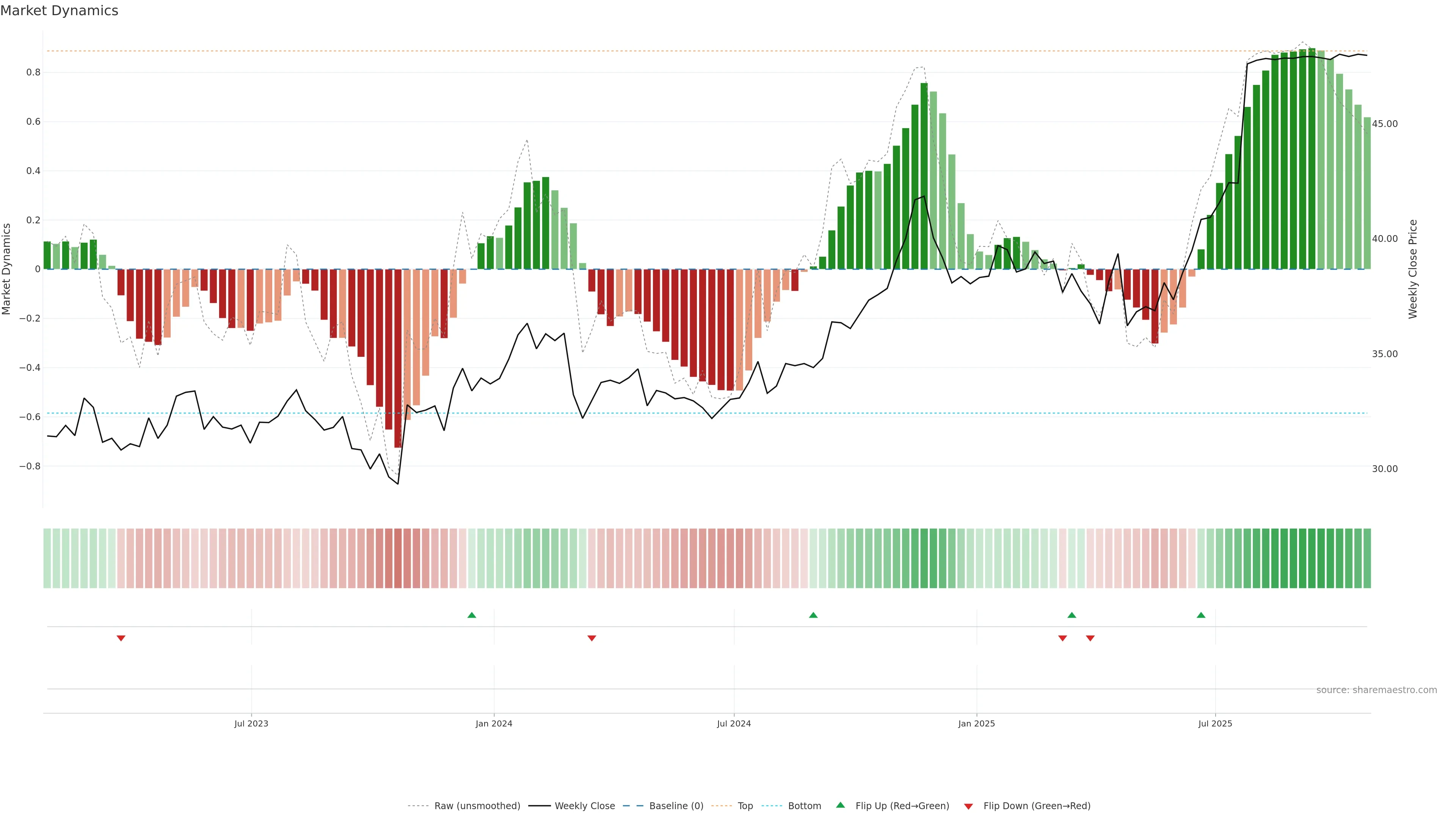Click the red flip-down marker between Jan and Jul 2024

click(x=592, y=638)
